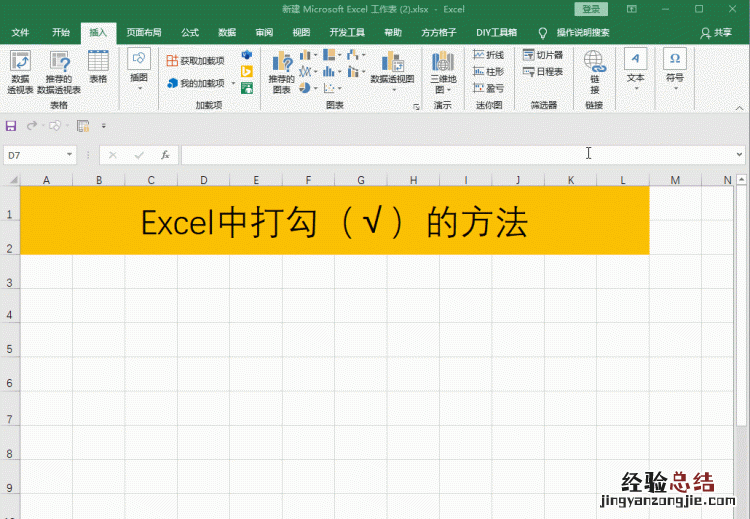750x519 pixels.
Task: Open Recommended Charts (推荐的图表)
Action: tap(282, 70)
